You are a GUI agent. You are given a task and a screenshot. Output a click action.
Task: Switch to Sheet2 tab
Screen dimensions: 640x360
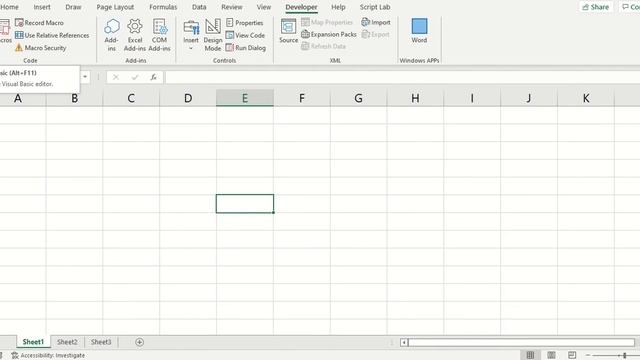pos(67,342)
